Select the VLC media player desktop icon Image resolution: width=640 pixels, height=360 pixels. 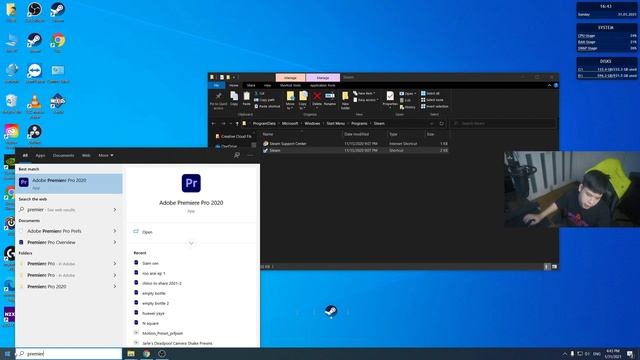(x=35, y=105)
